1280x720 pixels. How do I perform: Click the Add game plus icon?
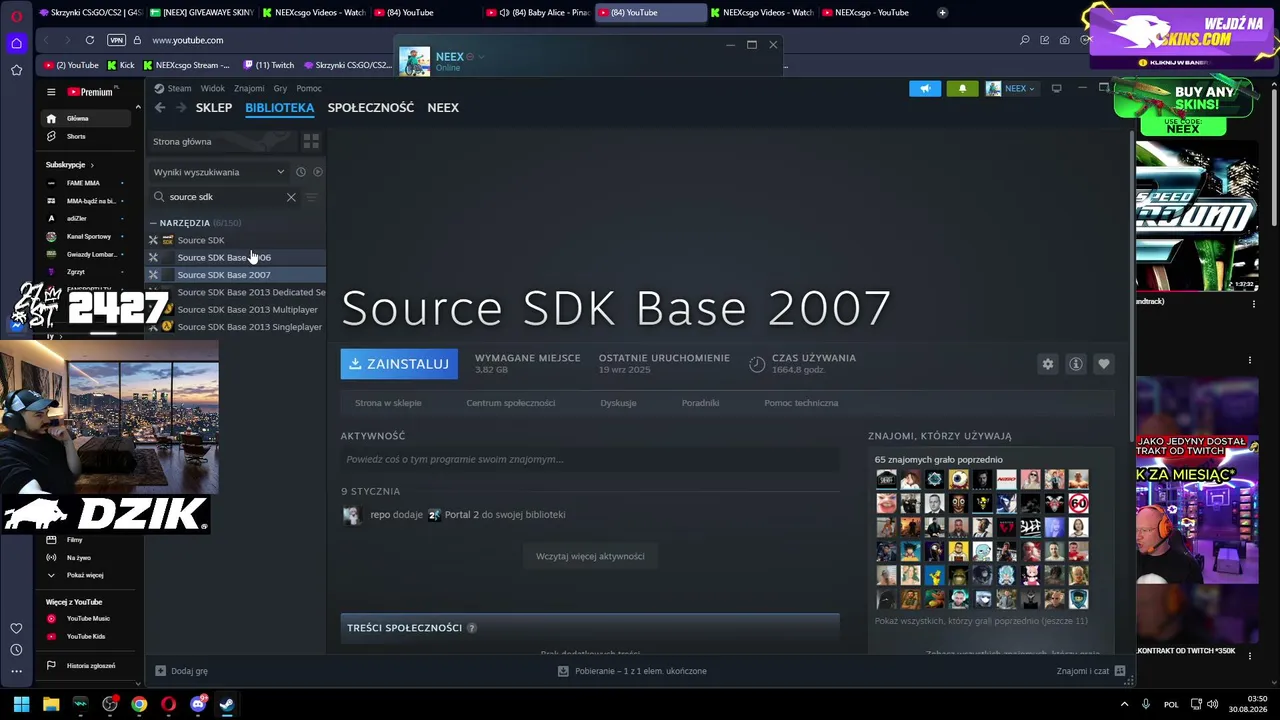click(160, 671)
